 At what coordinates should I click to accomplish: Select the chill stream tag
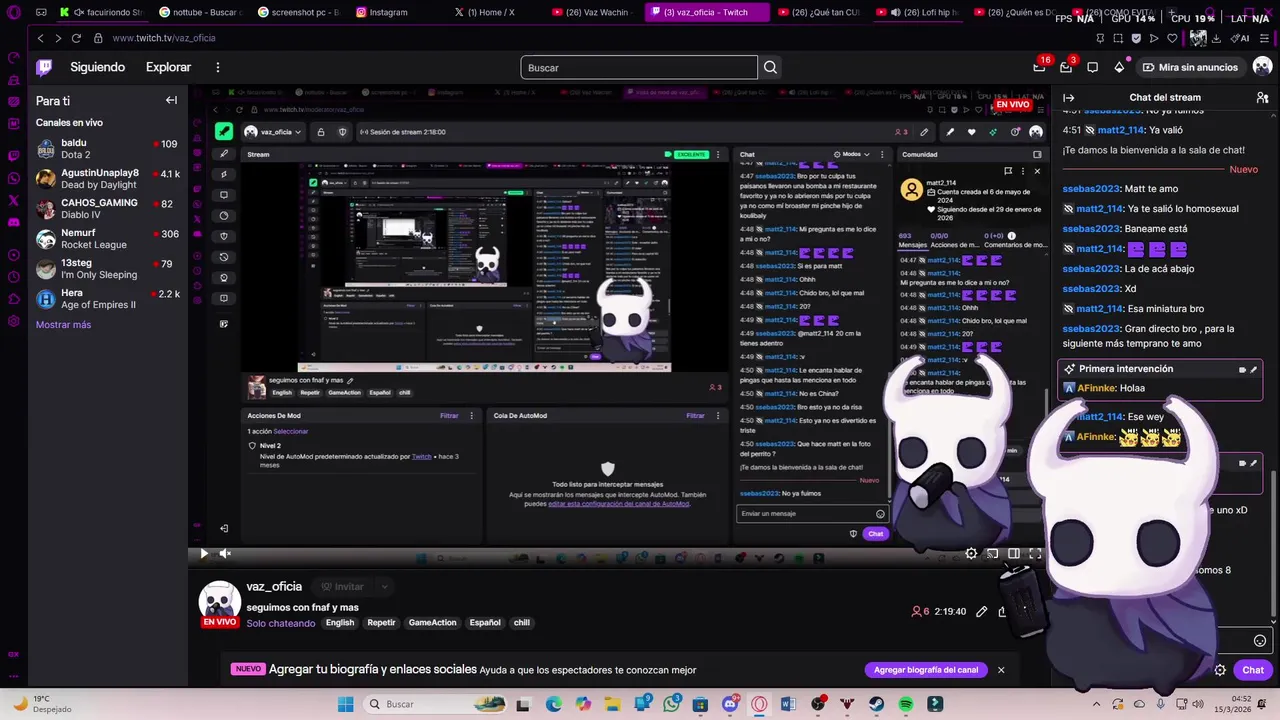[521, 622]
